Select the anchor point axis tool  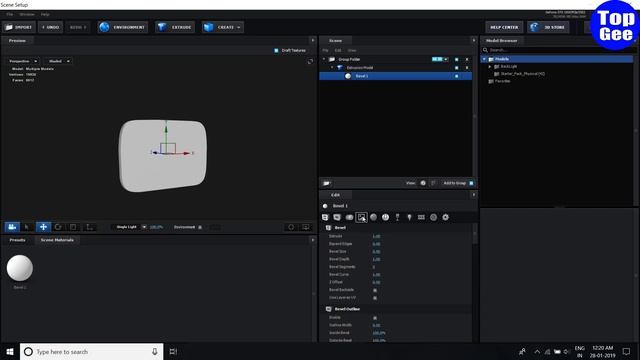pyautogui.click(x=89, y=227)
